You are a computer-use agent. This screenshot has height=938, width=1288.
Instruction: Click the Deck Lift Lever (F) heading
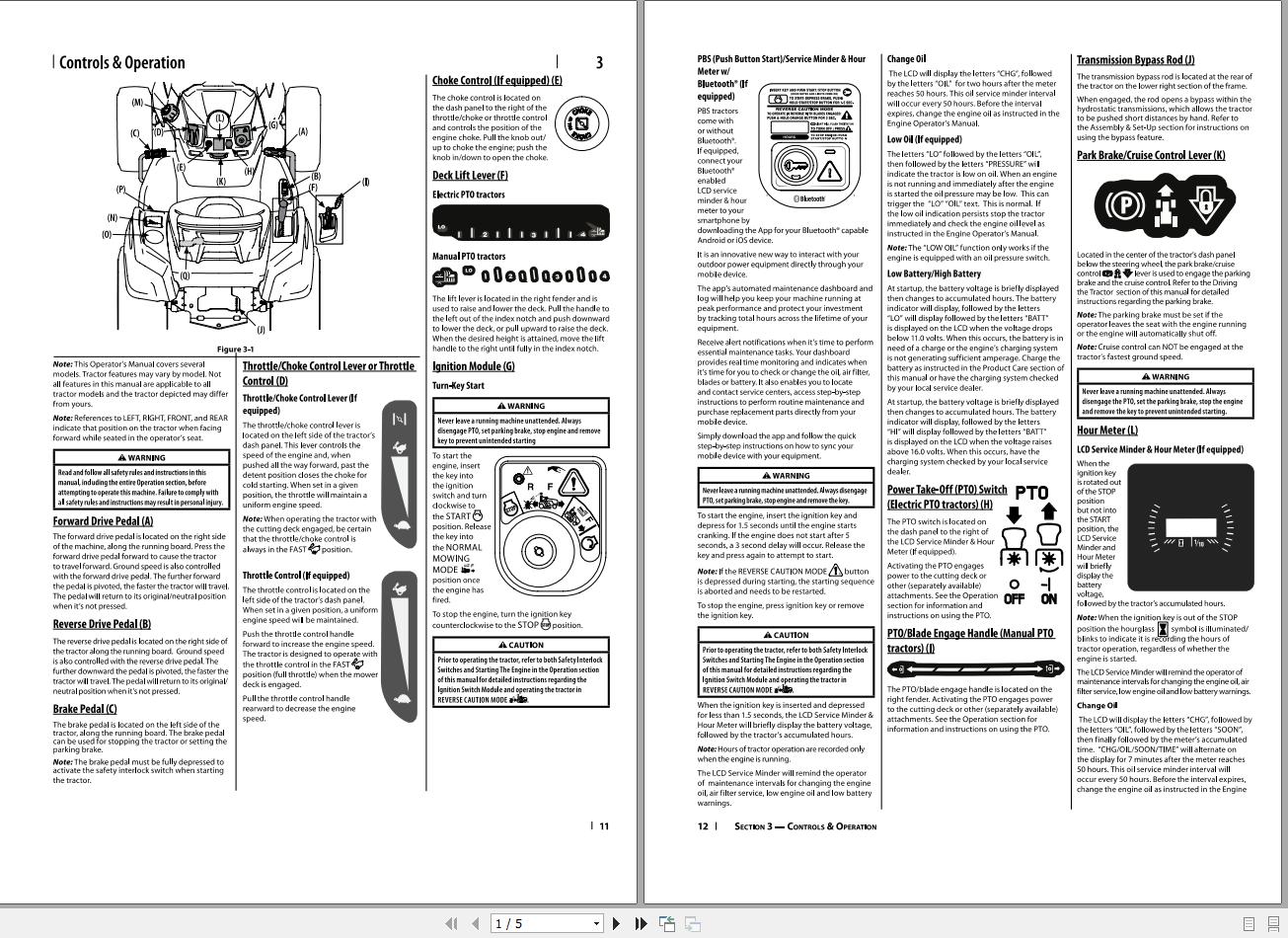[470, 175]
